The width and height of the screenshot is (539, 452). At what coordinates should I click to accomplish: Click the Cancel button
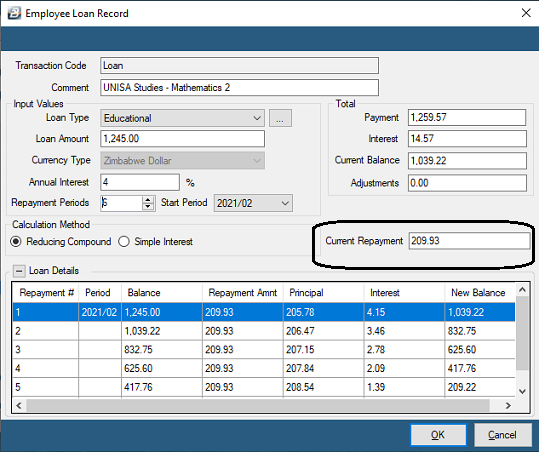(x=502, y=435)
